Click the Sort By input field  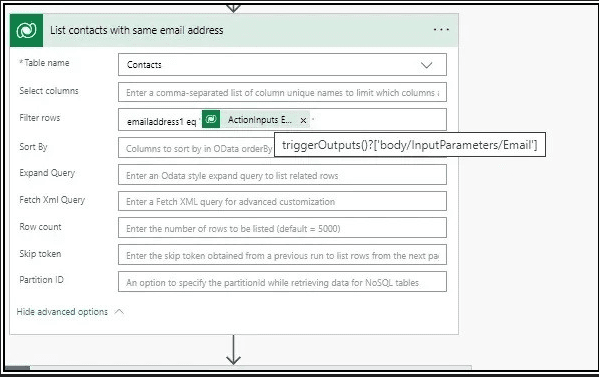click(196, 148)
